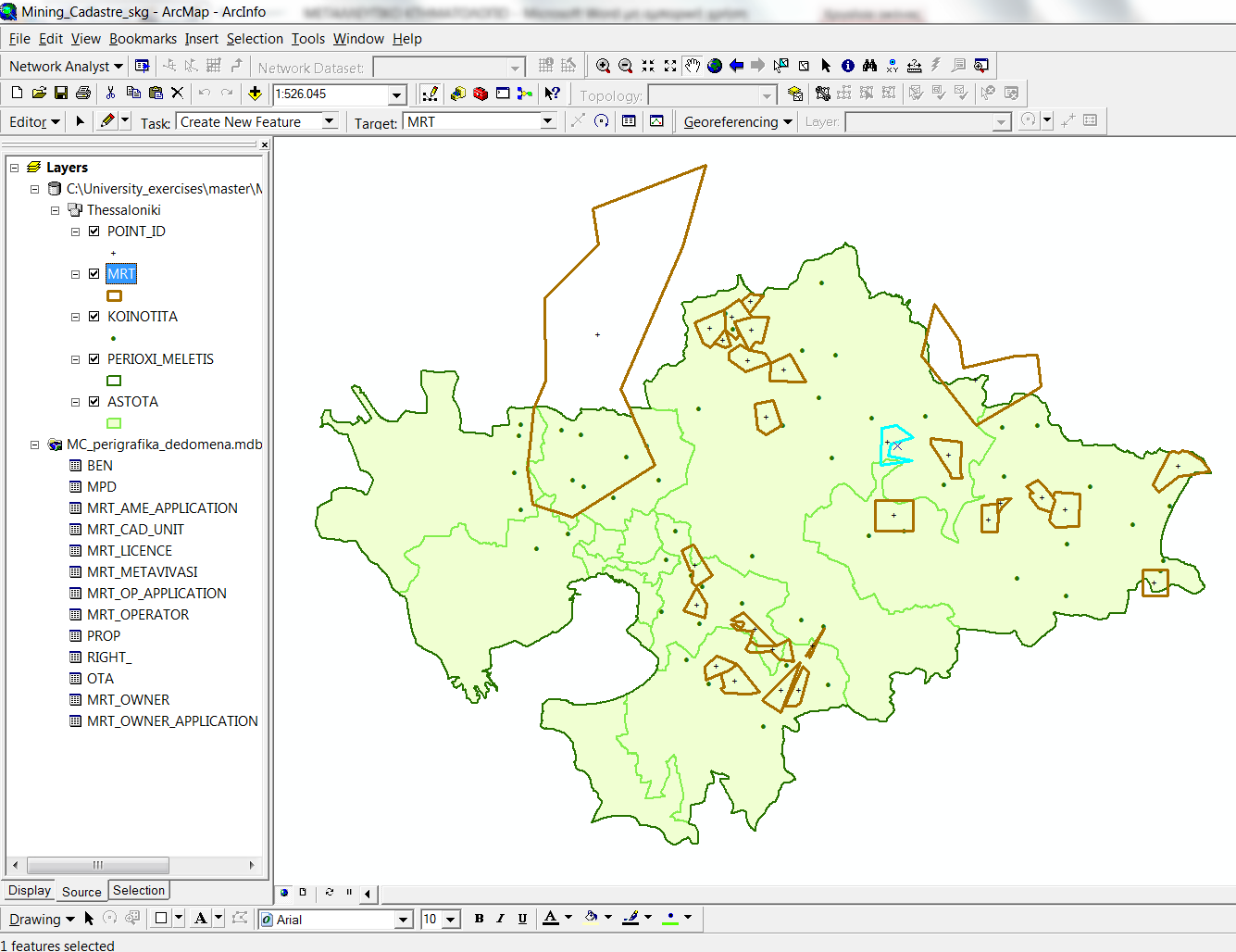Open the MRT layer symbol swatch
The width and height of the screenshot is (1236, 952).
click(x=114, y=296)
